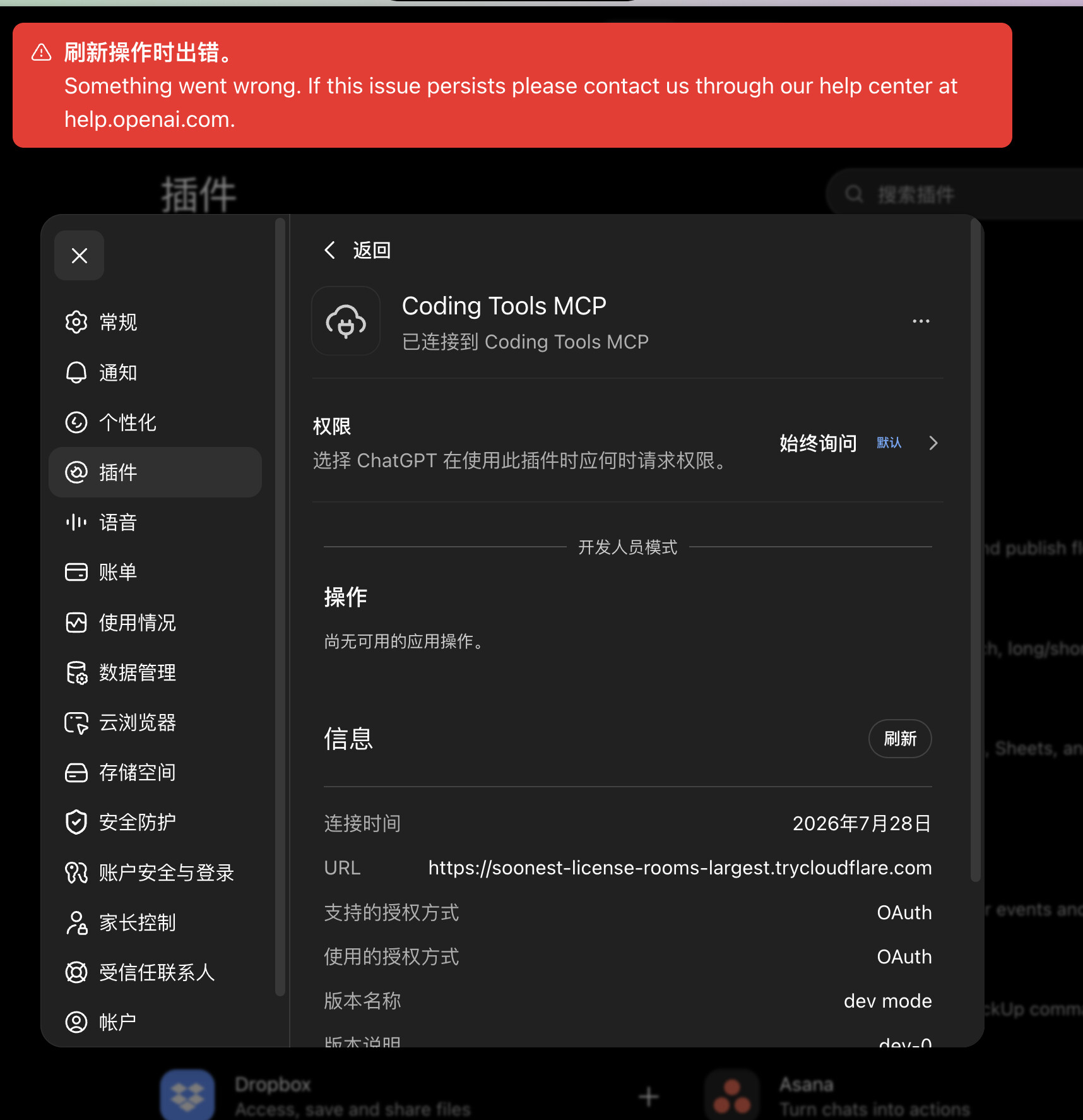Click the 刷新 refresh button

(900, 739)
